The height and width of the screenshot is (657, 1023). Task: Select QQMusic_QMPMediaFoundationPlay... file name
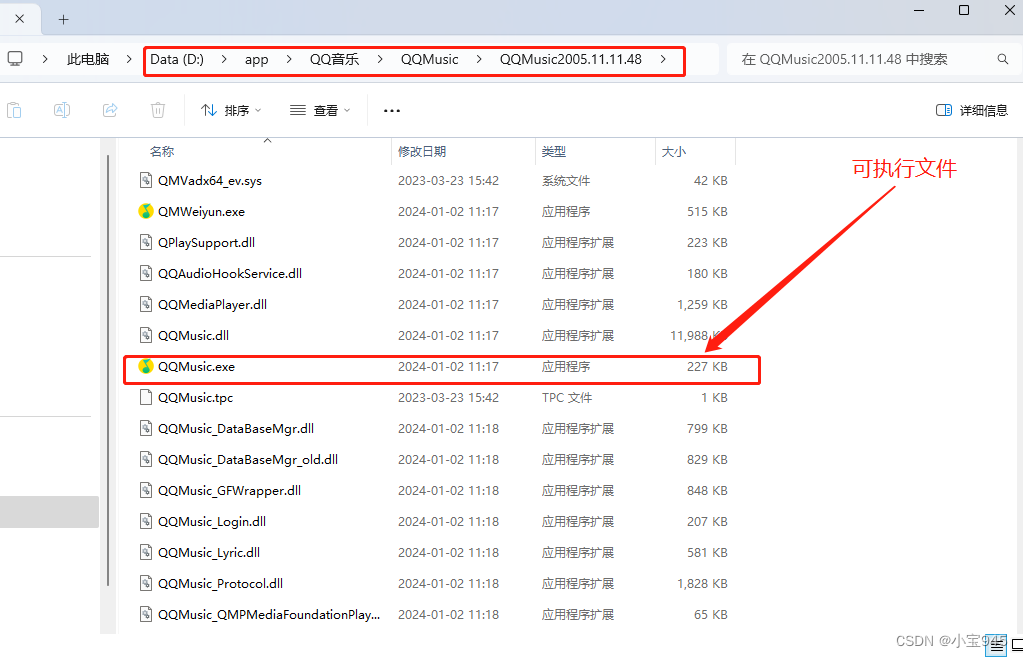[x=269, y=615]
